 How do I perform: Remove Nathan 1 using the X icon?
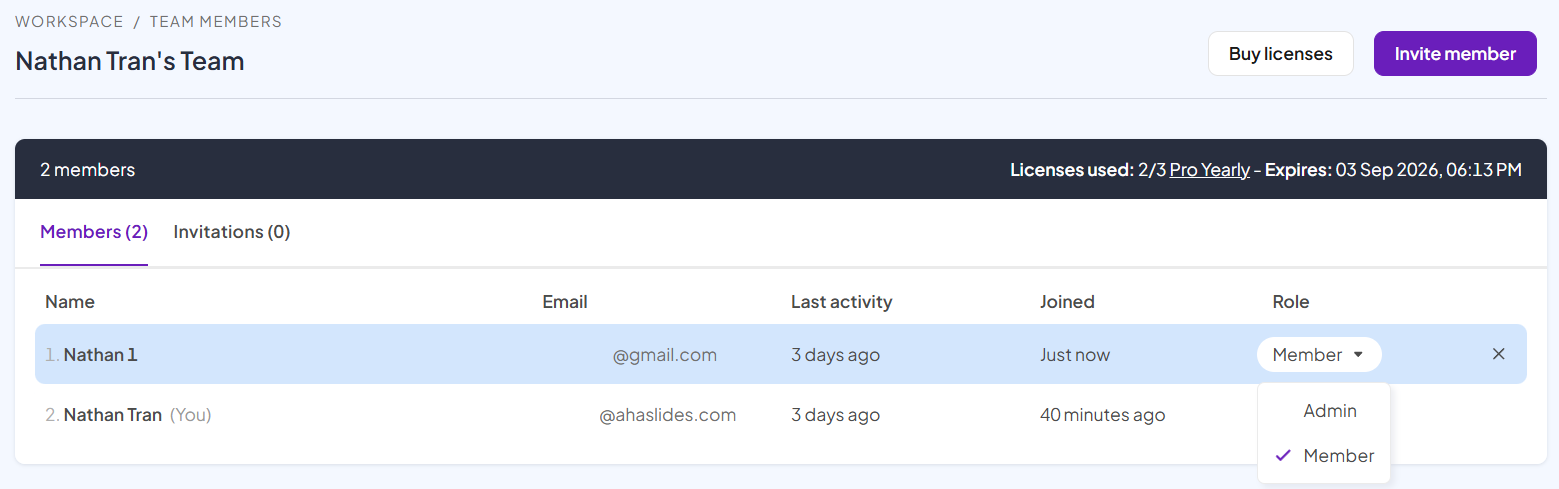[x=1498, y=354]
